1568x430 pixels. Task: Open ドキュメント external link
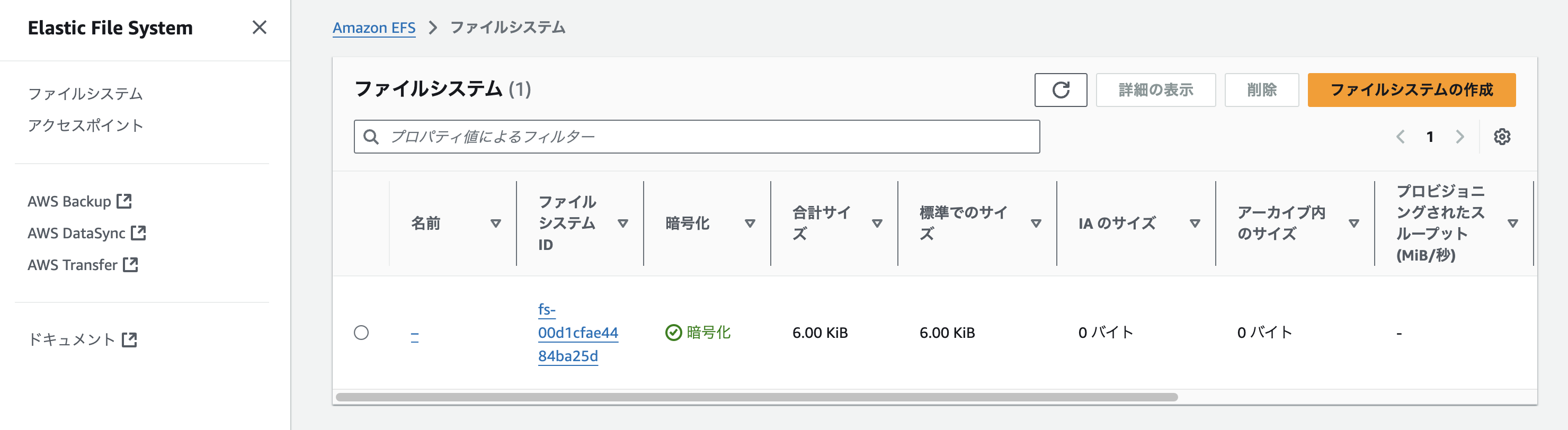[x=82, y=339]
